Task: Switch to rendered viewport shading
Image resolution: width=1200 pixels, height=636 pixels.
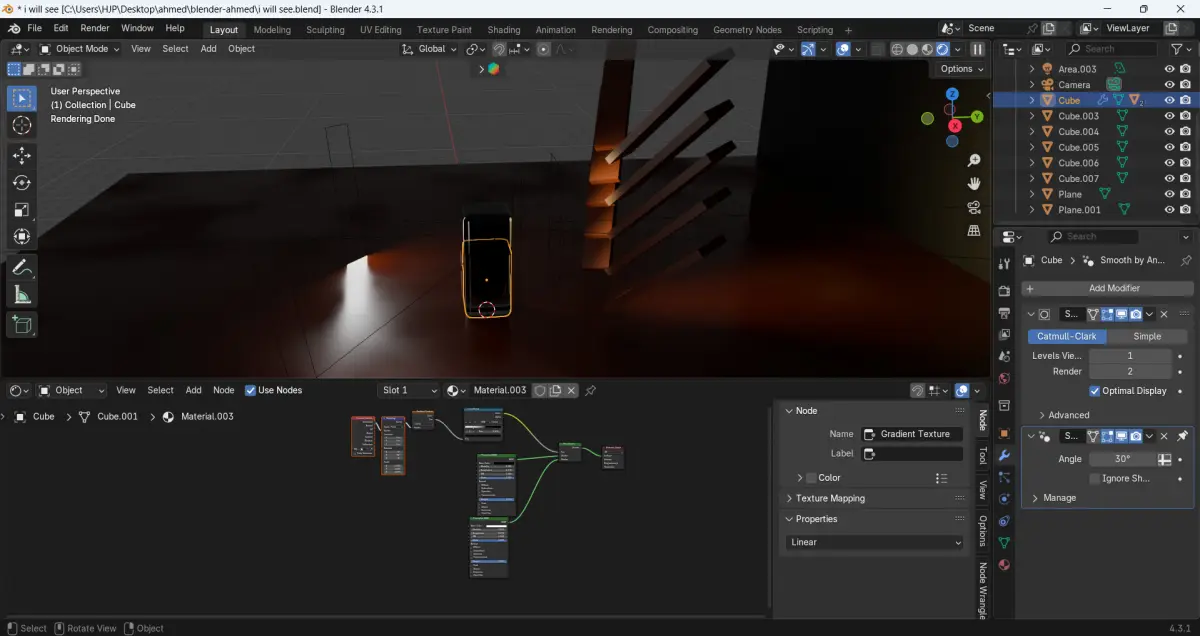Action: pyautogui.click(x=942, y=49)
